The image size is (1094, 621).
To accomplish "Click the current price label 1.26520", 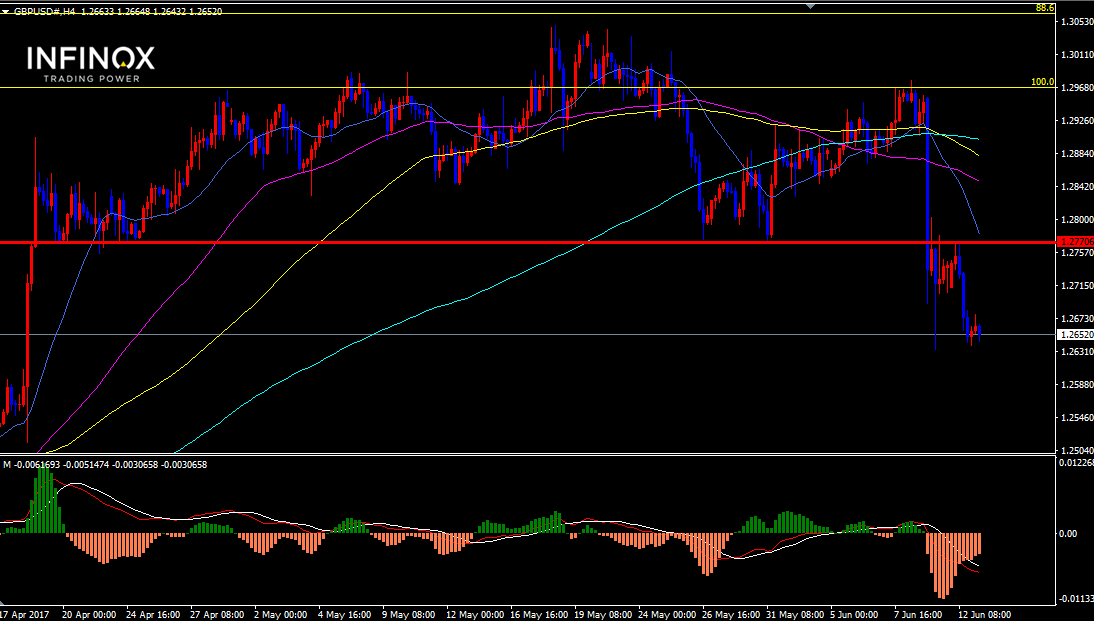I will tap(1076, 334).
